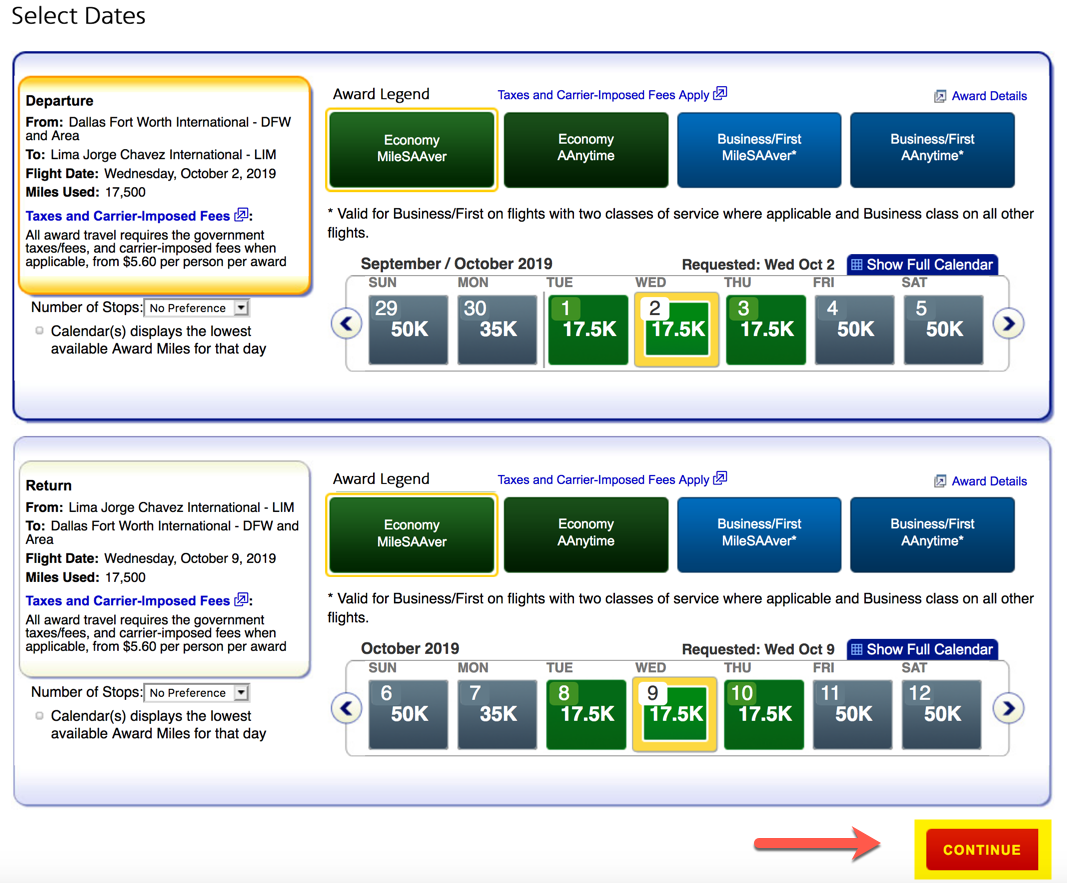Image resolution: width=1067 pixels, height=883 pixels.
Task: Click Requested: Wed Oct 9 text
Action: (758, 650)
